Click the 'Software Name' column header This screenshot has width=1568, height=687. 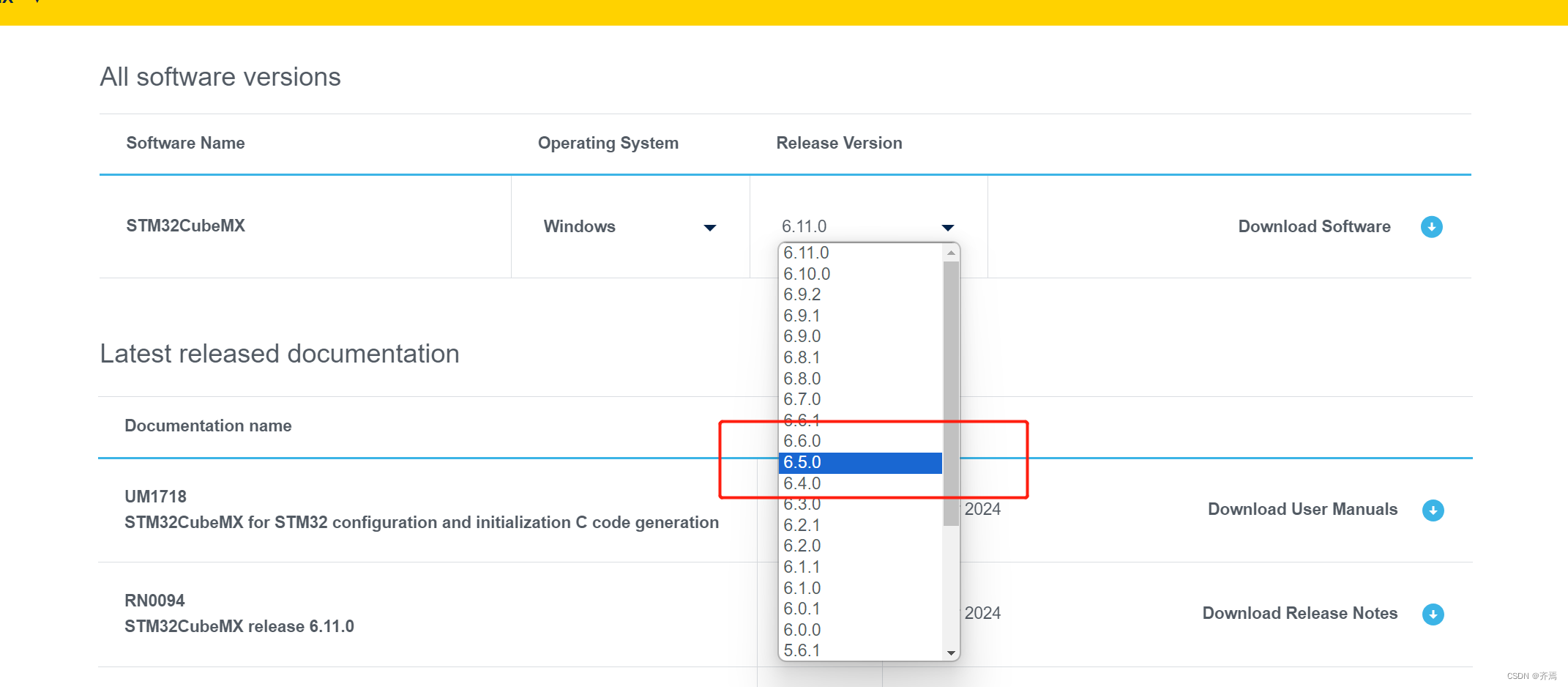click(185, 144)
